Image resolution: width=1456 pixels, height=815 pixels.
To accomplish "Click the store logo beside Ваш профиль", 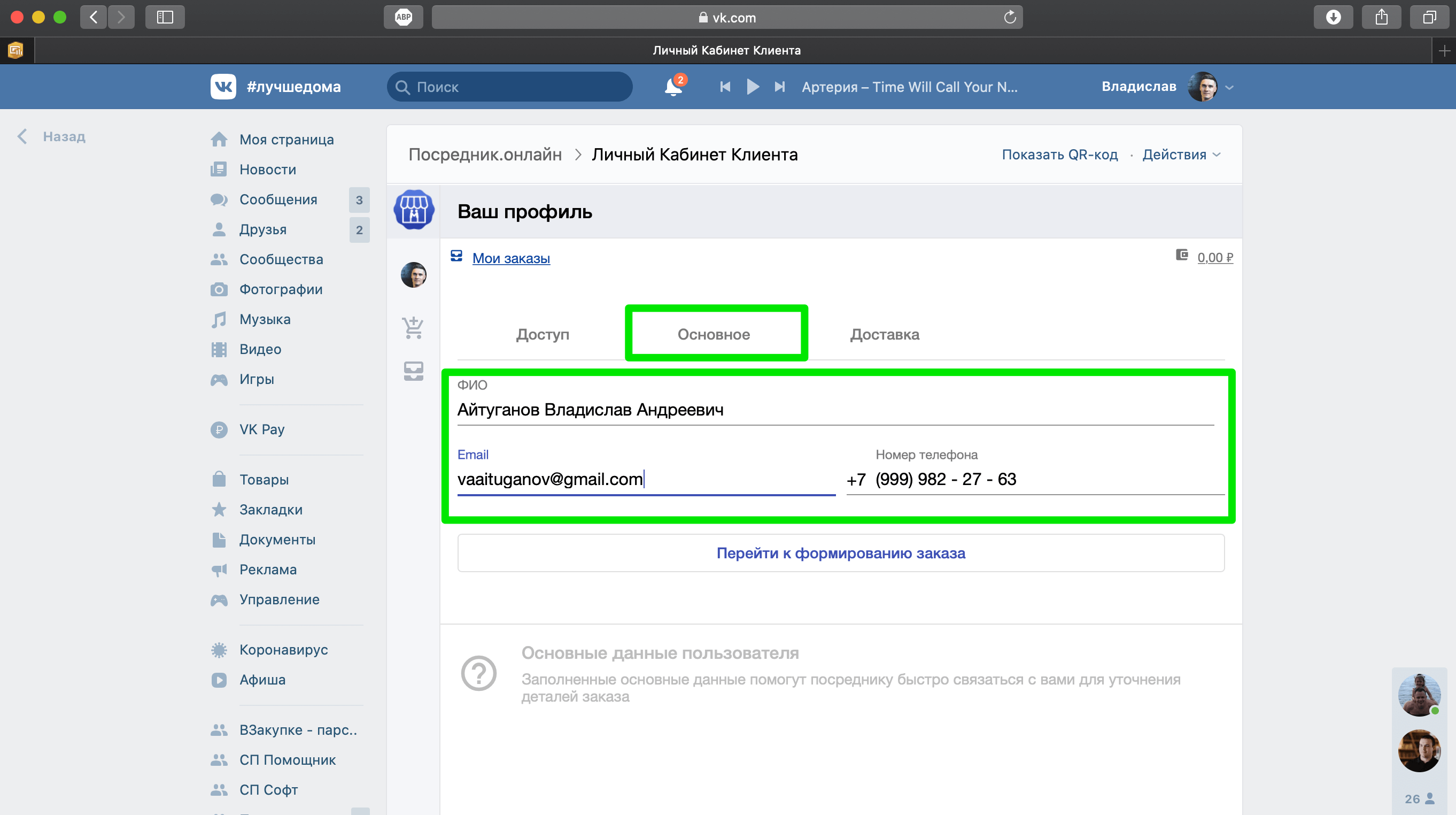I will [x=414, y=210].
